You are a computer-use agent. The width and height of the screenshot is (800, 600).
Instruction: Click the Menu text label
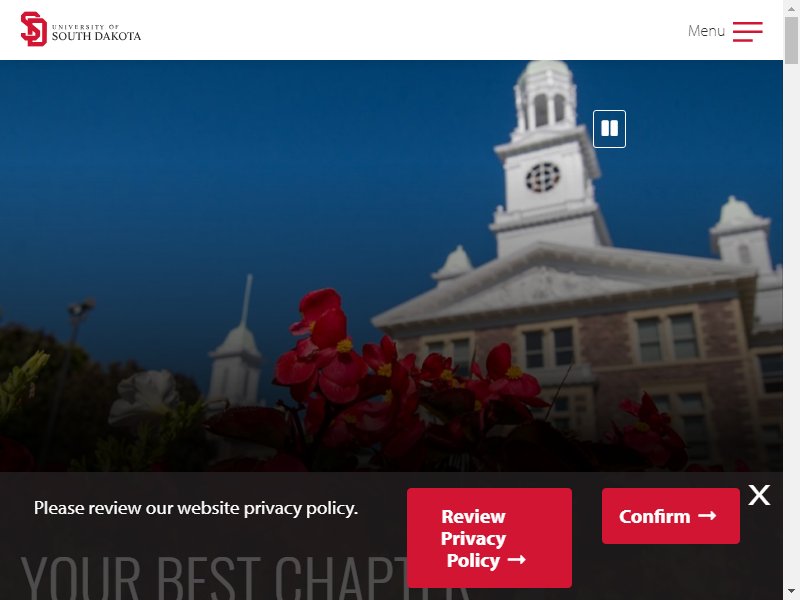point(706,31)
